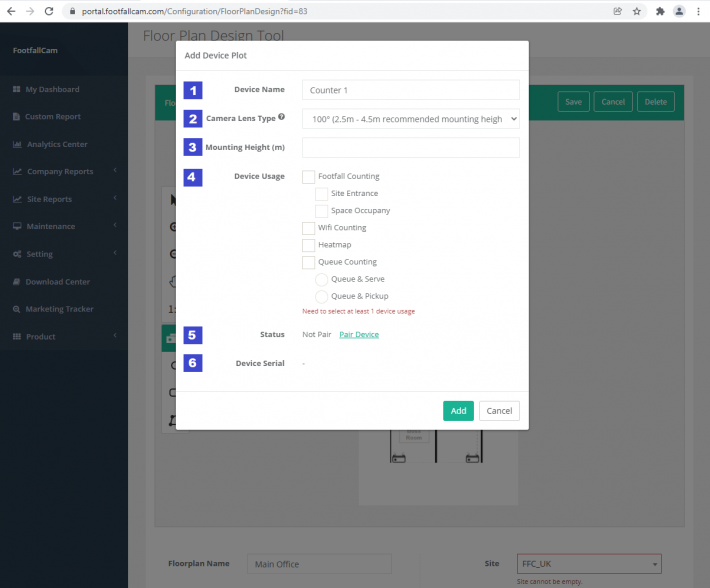Open the browser extensions puzzle icon
Viewport: 710px width, 588px height.
(659, 11)
